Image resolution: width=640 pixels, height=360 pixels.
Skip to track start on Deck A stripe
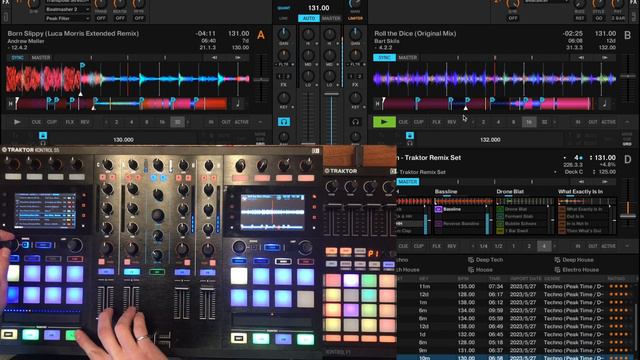(11, 104)
